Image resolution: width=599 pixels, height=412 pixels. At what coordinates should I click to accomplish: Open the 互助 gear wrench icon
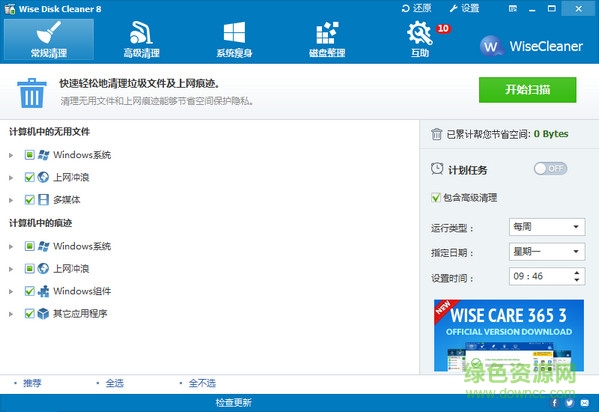coord(420,33)
